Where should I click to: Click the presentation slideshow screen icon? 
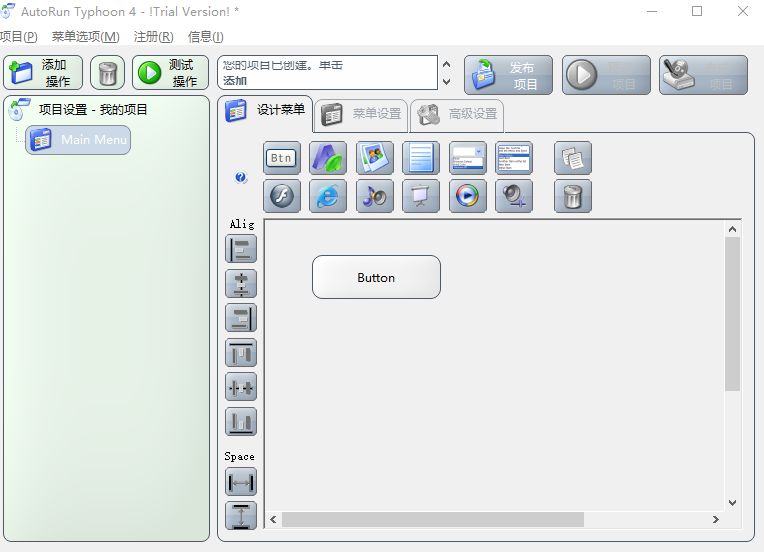421,196
